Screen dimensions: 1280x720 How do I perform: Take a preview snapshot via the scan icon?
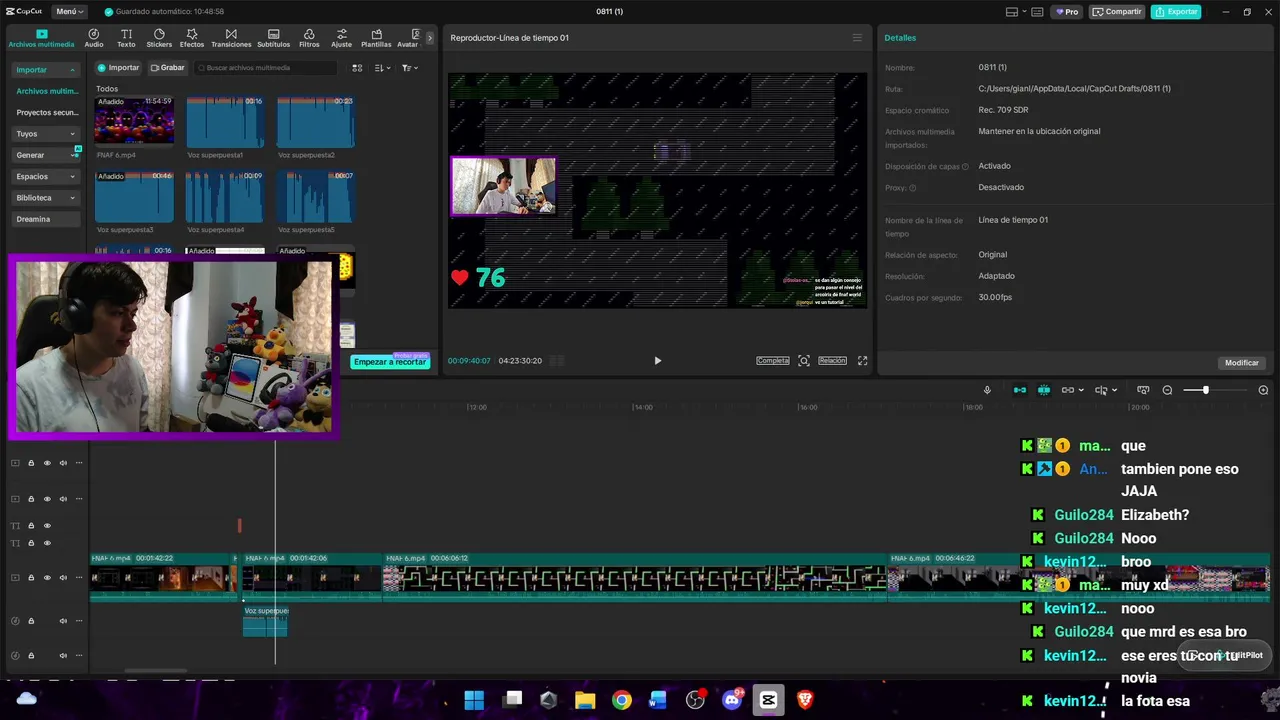[x=804, y=361]
